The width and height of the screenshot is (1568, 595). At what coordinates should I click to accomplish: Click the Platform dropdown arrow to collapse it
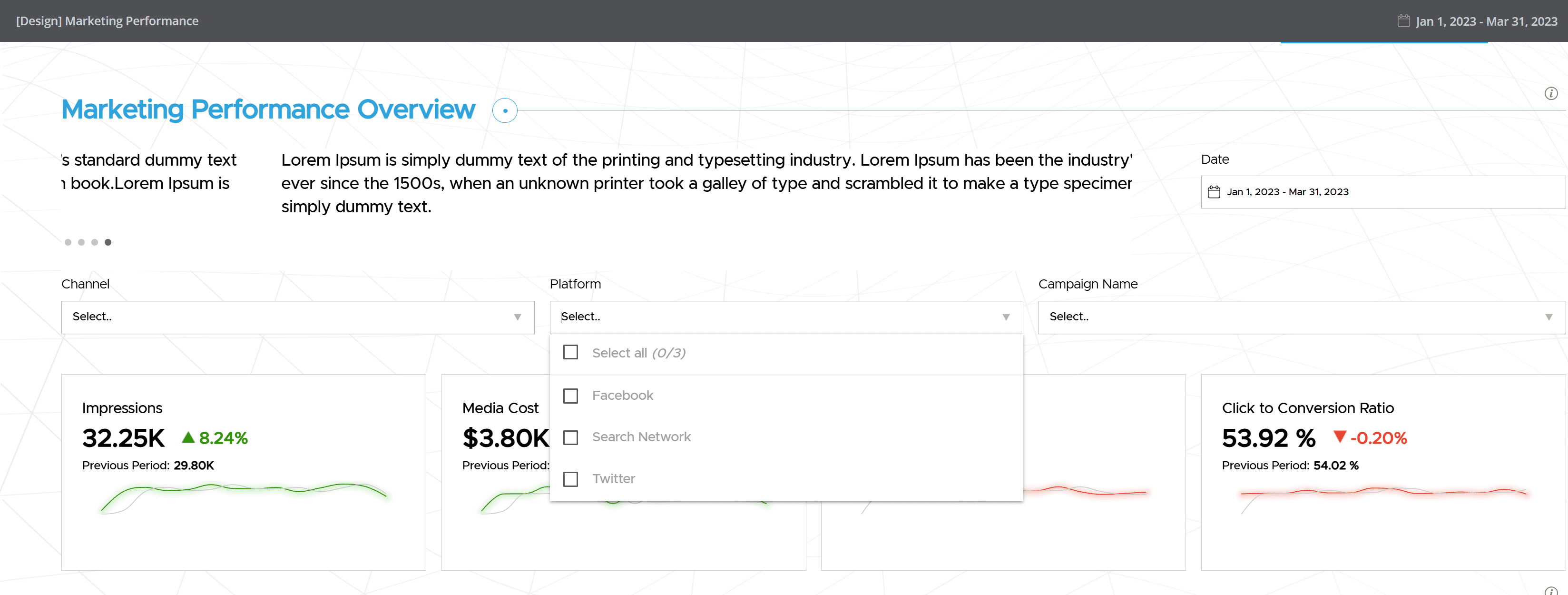[1006, 317]
